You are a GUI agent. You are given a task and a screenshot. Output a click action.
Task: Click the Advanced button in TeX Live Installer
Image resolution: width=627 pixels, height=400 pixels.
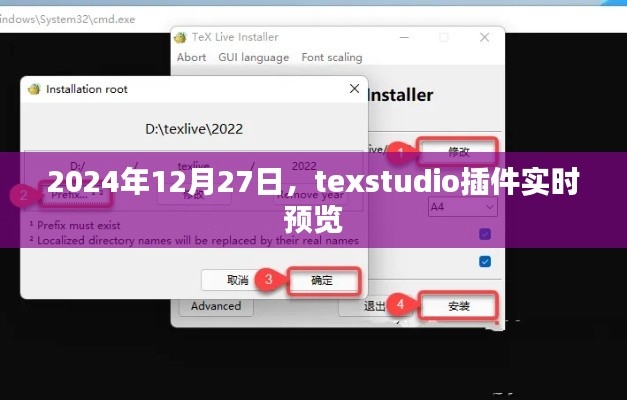pos(216,306)
